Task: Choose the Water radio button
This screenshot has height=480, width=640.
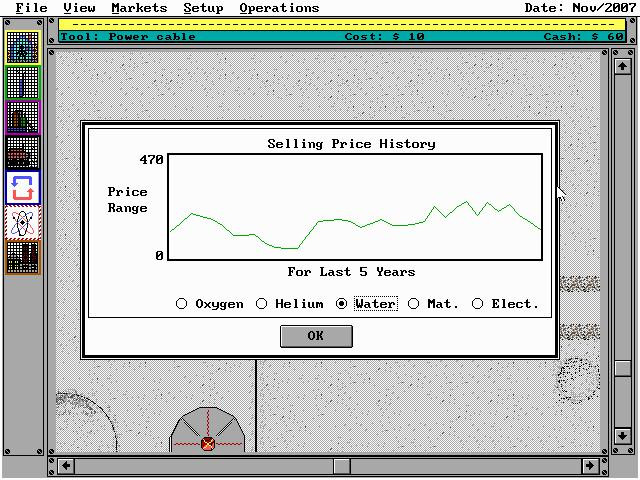Action: pos(342,304)
